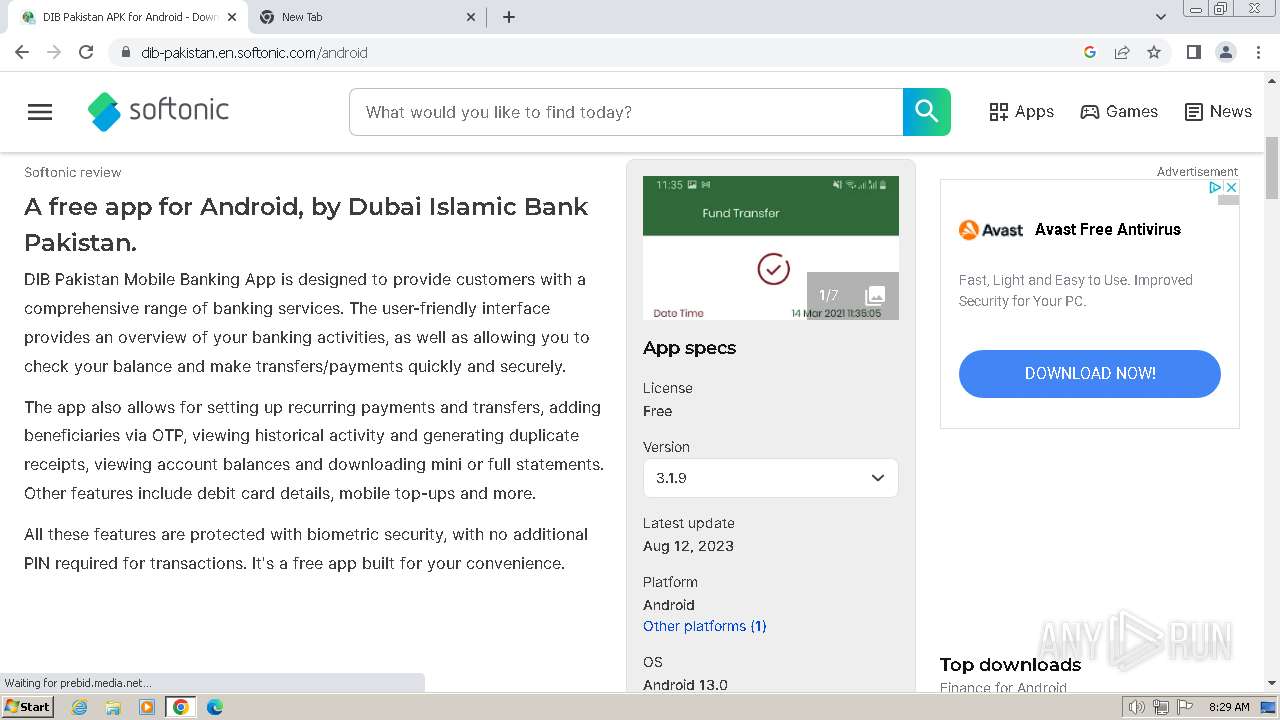The width and height of the screenshot is (1280, 720).
Task: Click the volume tray icon
Action: (x=1137, y=707)
